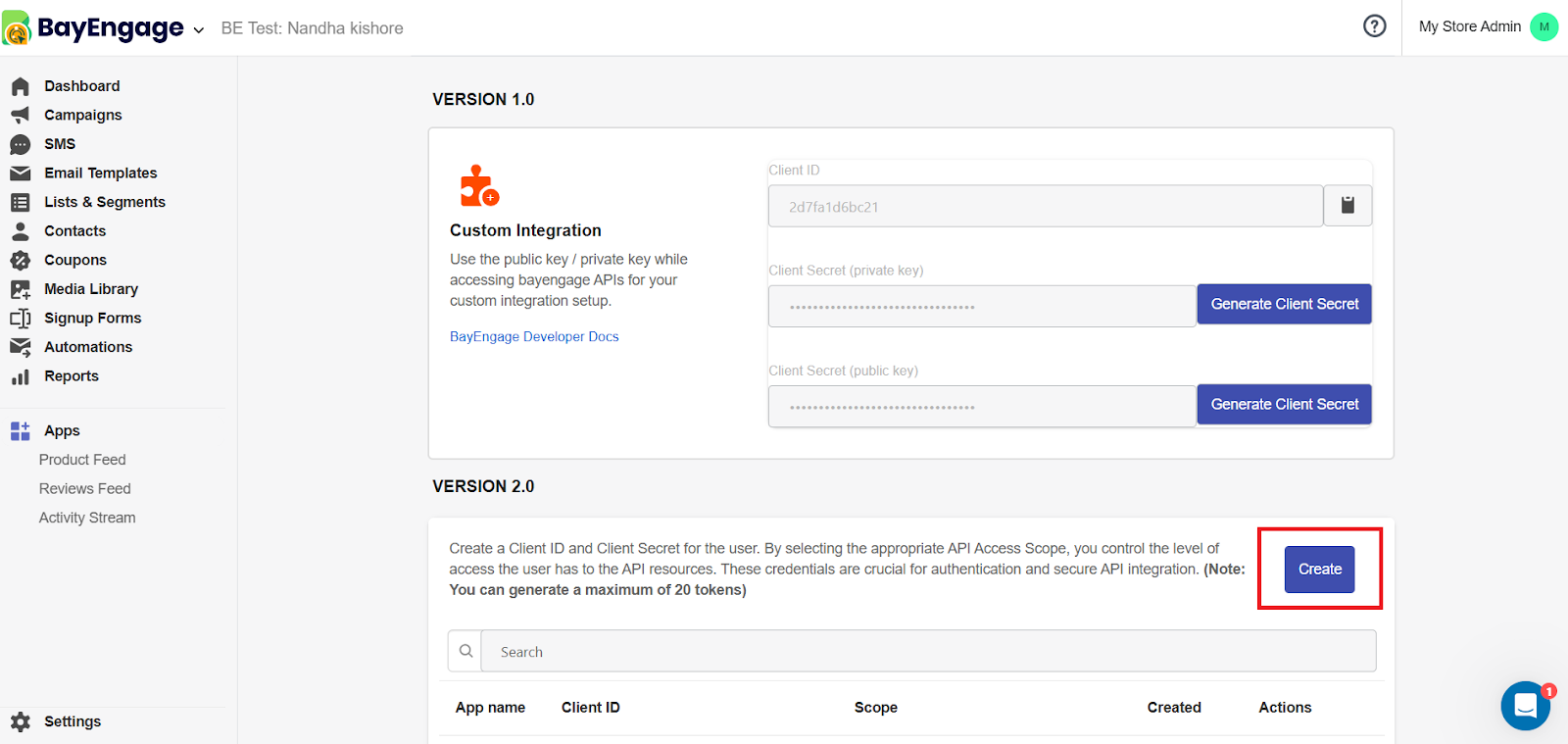Click the Email Templates envelope icon

[20, 174]
